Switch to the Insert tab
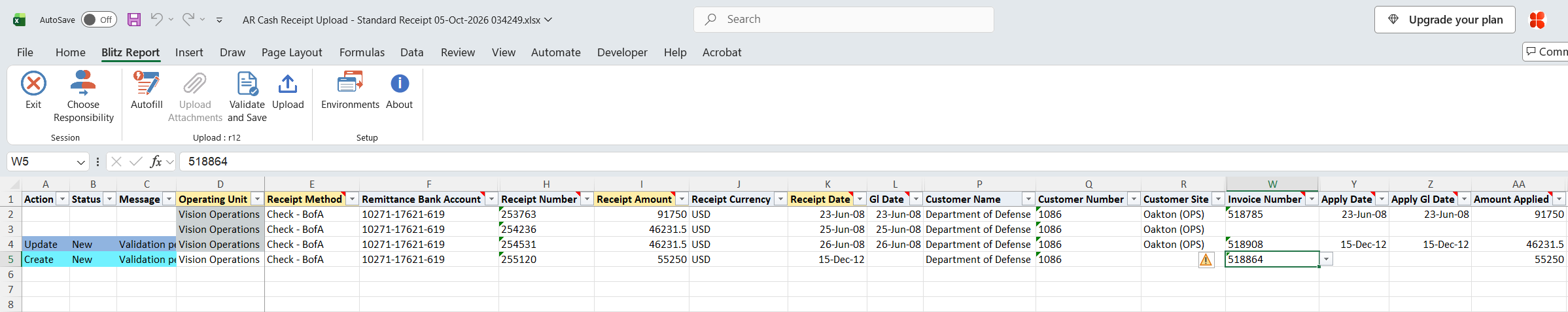The height and width of the screenshot is (312, 1568). click(189, 52)
